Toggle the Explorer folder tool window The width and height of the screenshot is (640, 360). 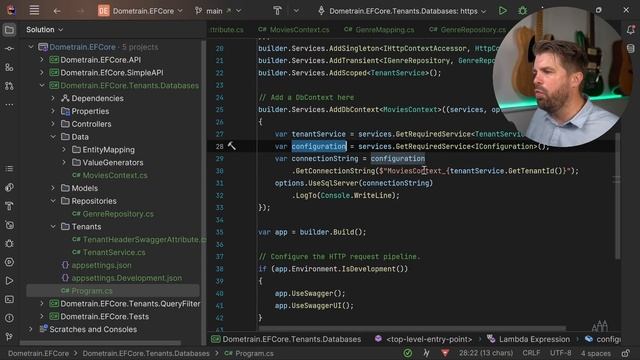point(9,30)
